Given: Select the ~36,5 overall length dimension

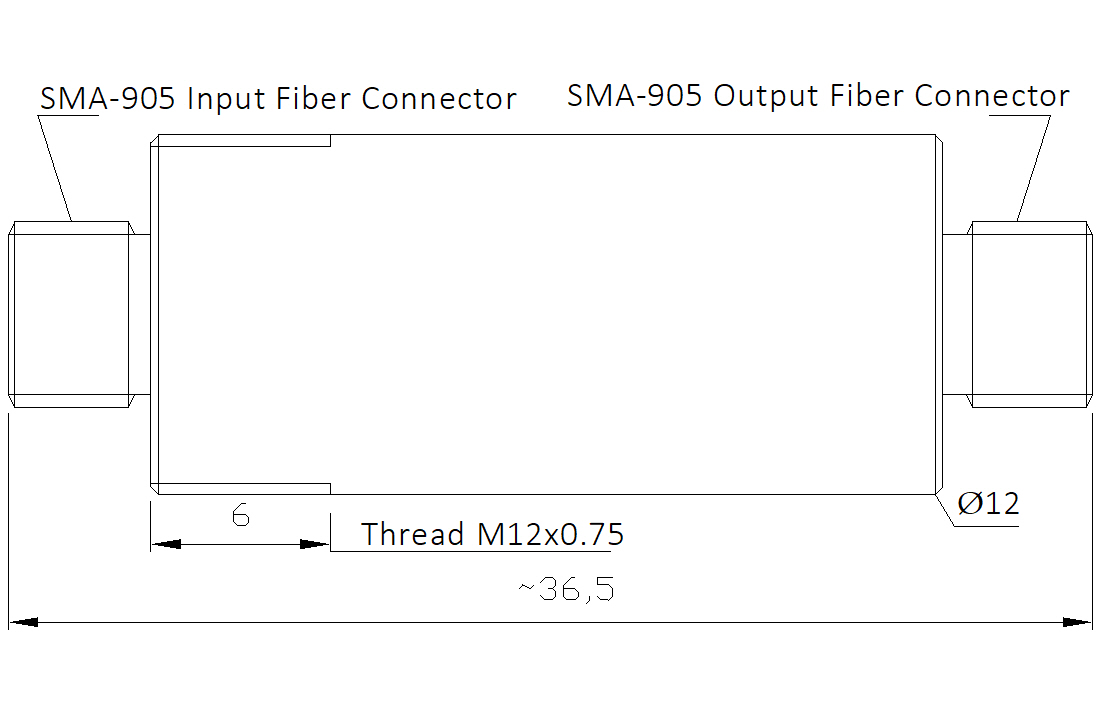Looking at the screenshot, I should pyautogui.click(x=566, y=589).
